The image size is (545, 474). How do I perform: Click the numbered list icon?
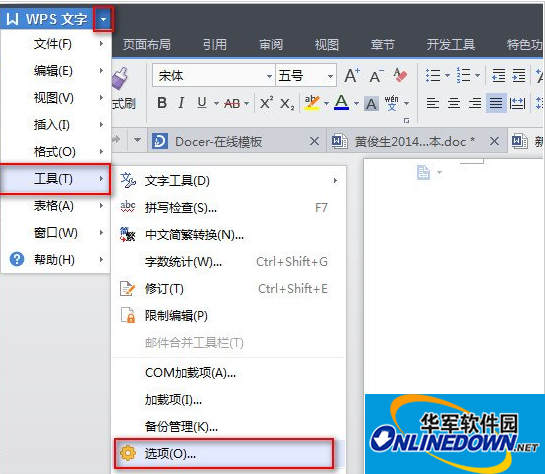(x=463, y=75)
